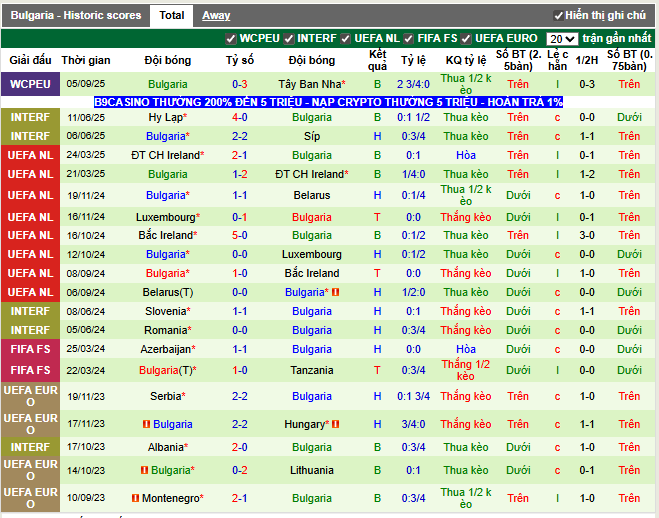Screen dimensions: 659x518
Task: Open team Azerbaijan on 25/03/24
Action: (x=166, y=349)
